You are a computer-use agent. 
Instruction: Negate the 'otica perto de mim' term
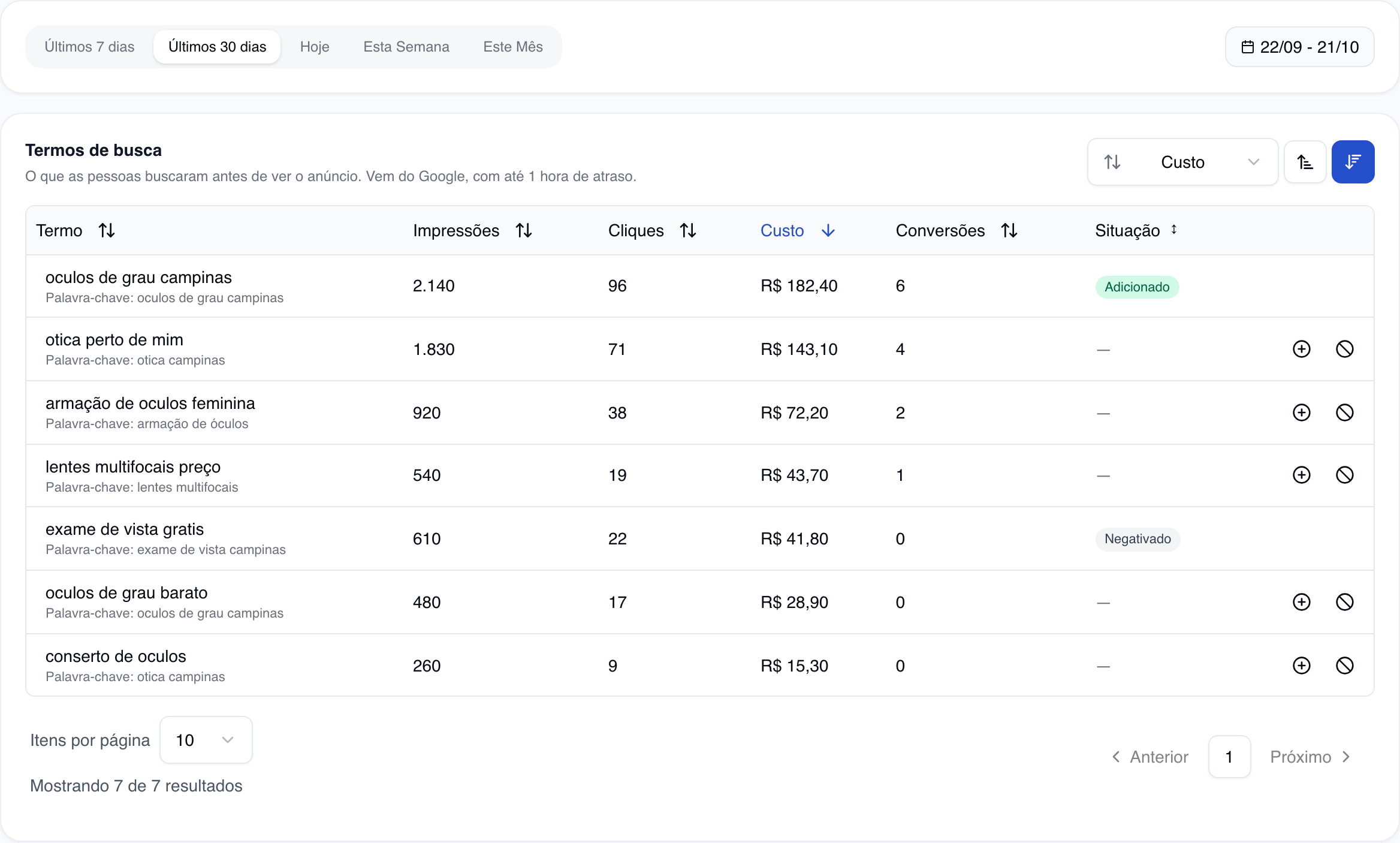pos(1344,349)
